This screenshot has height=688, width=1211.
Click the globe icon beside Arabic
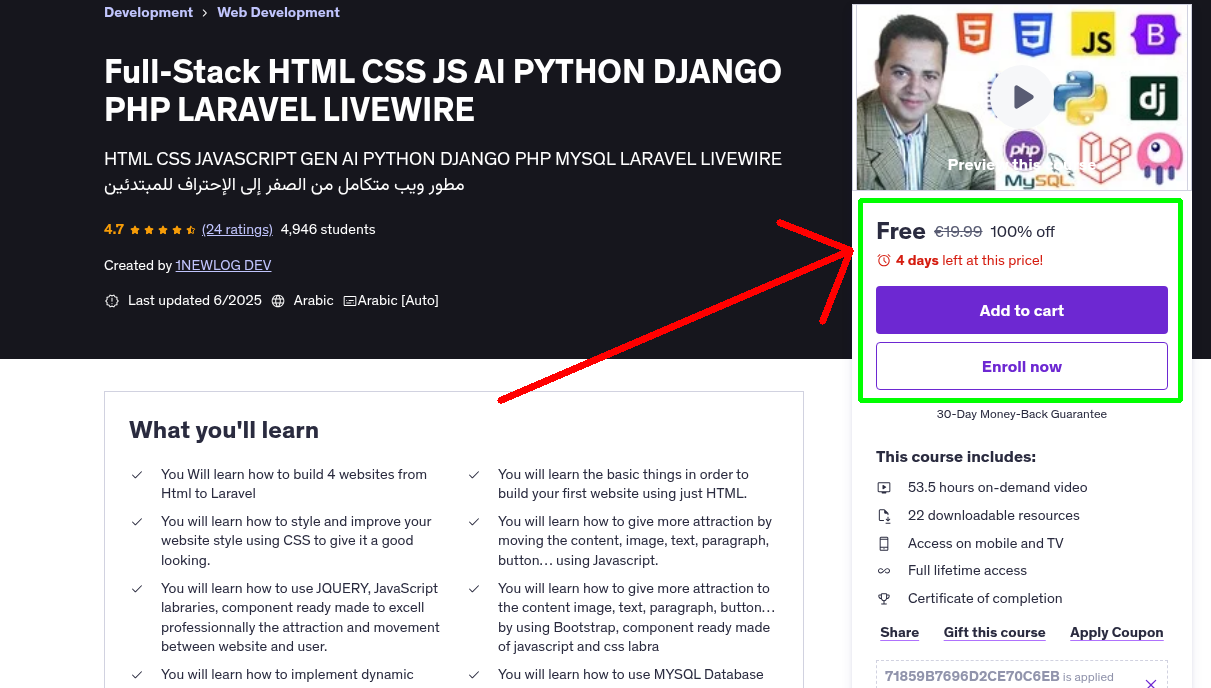(x=278, y=301)
